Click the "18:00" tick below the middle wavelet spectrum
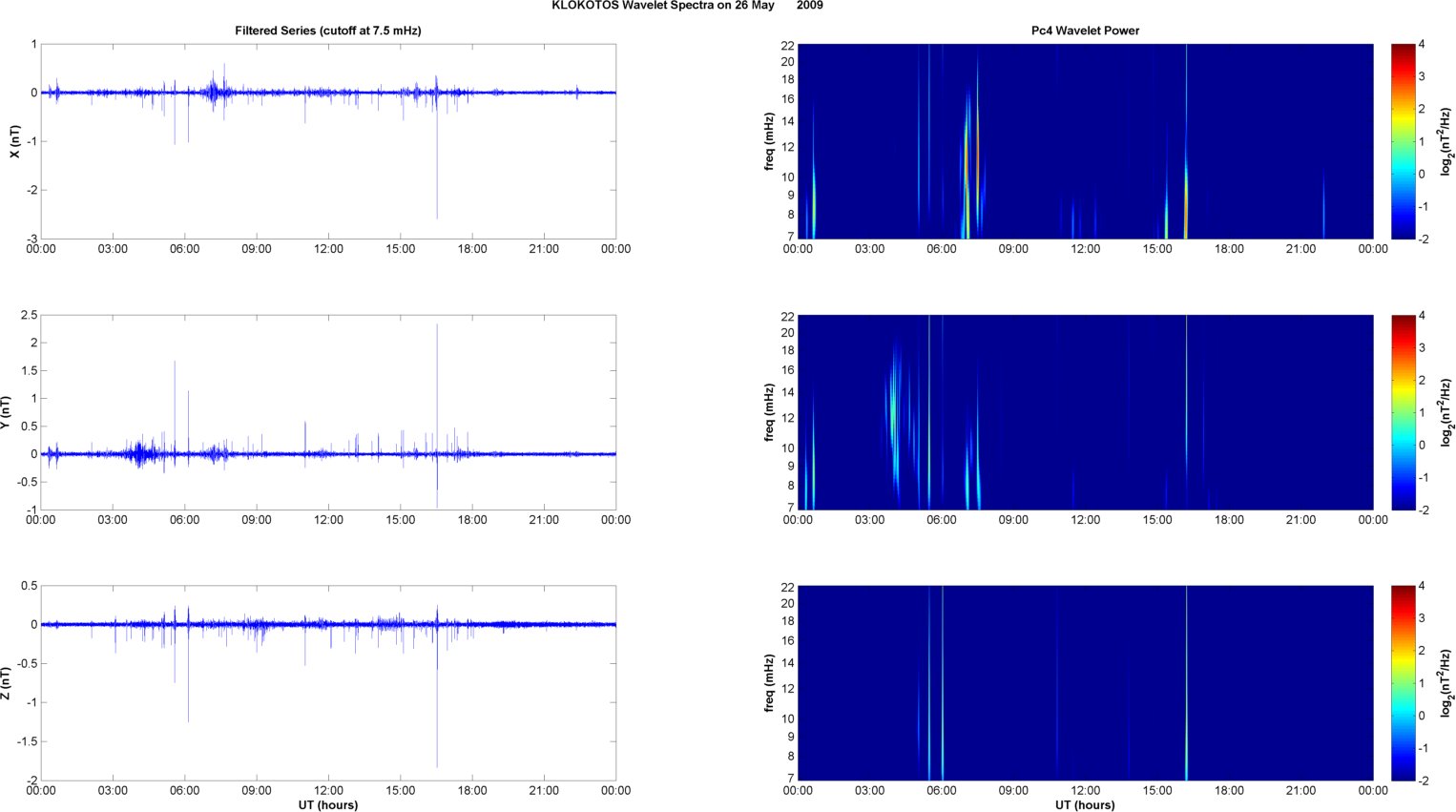1456x812 pixels. pos(1229,520)
